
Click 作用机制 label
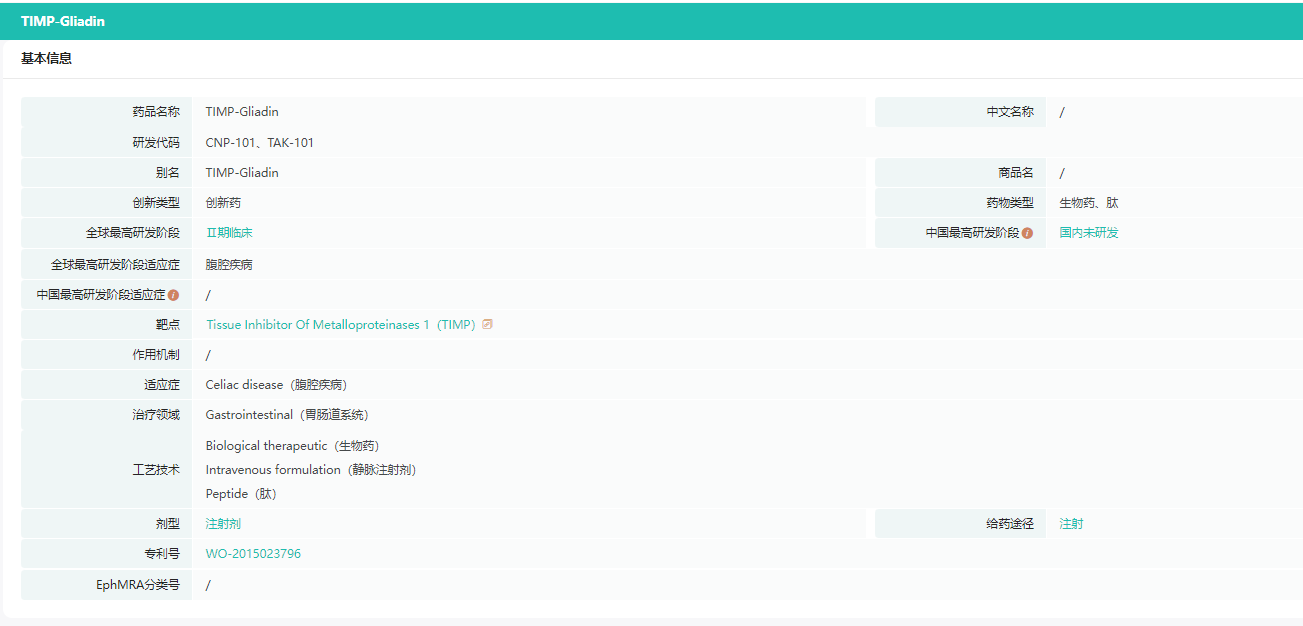pos(156,355)
